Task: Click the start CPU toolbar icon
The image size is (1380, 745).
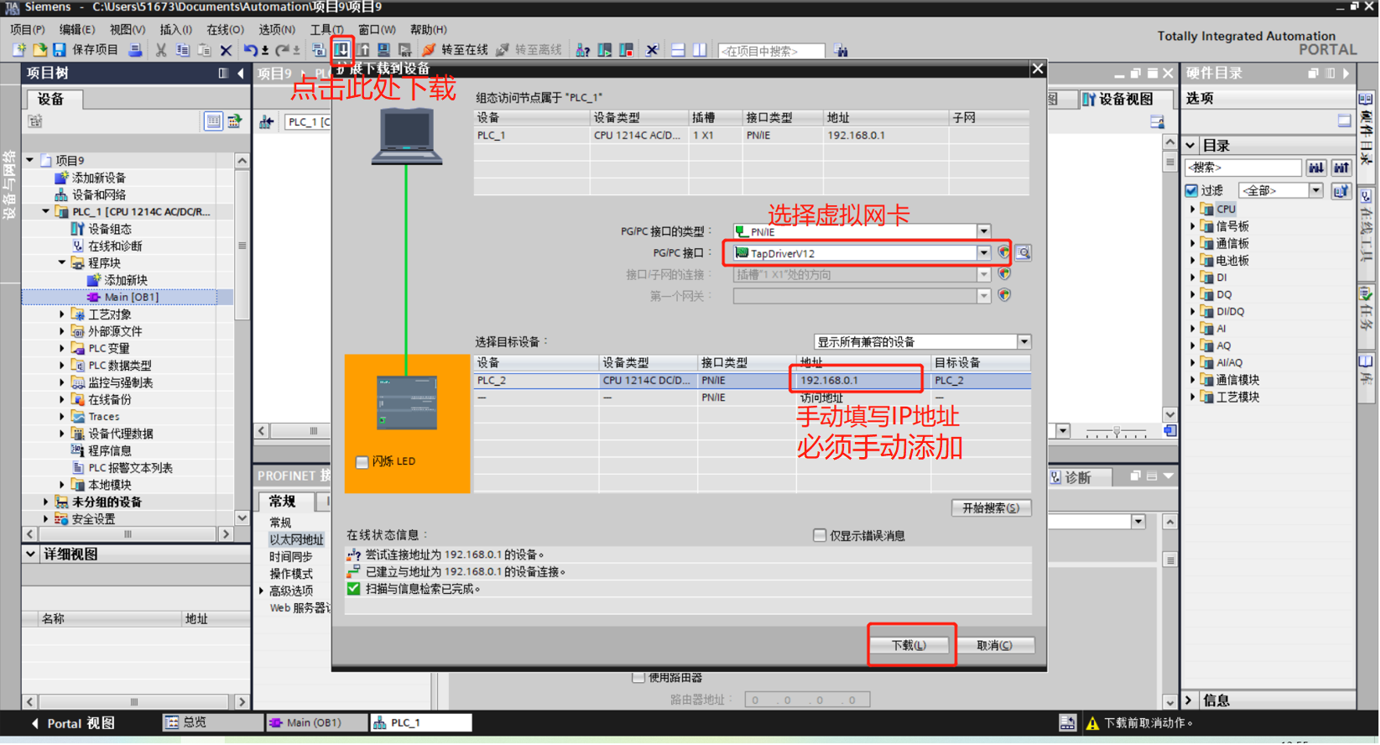Action: tap(605, 50)
